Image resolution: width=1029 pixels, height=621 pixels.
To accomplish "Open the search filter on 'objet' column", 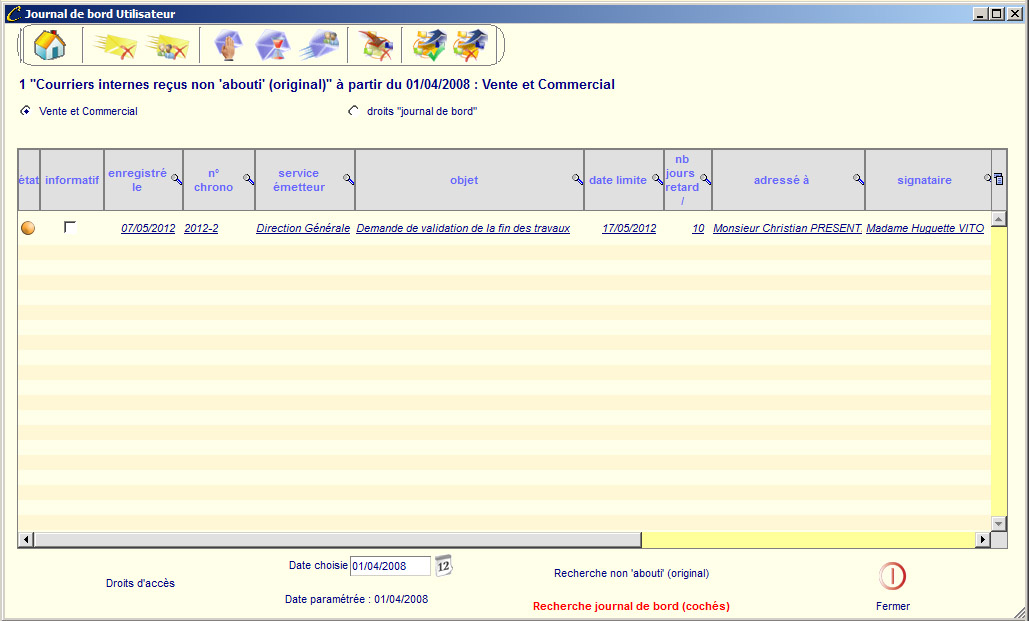I will (x=577, y=179).
